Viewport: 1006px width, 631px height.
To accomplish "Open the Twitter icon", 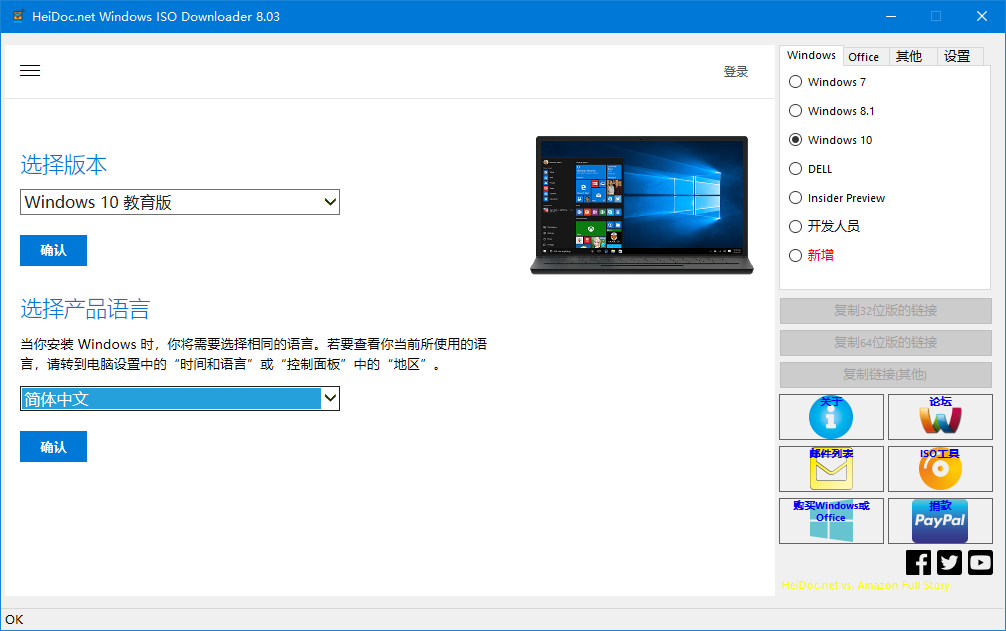I will tap(948, 562).
